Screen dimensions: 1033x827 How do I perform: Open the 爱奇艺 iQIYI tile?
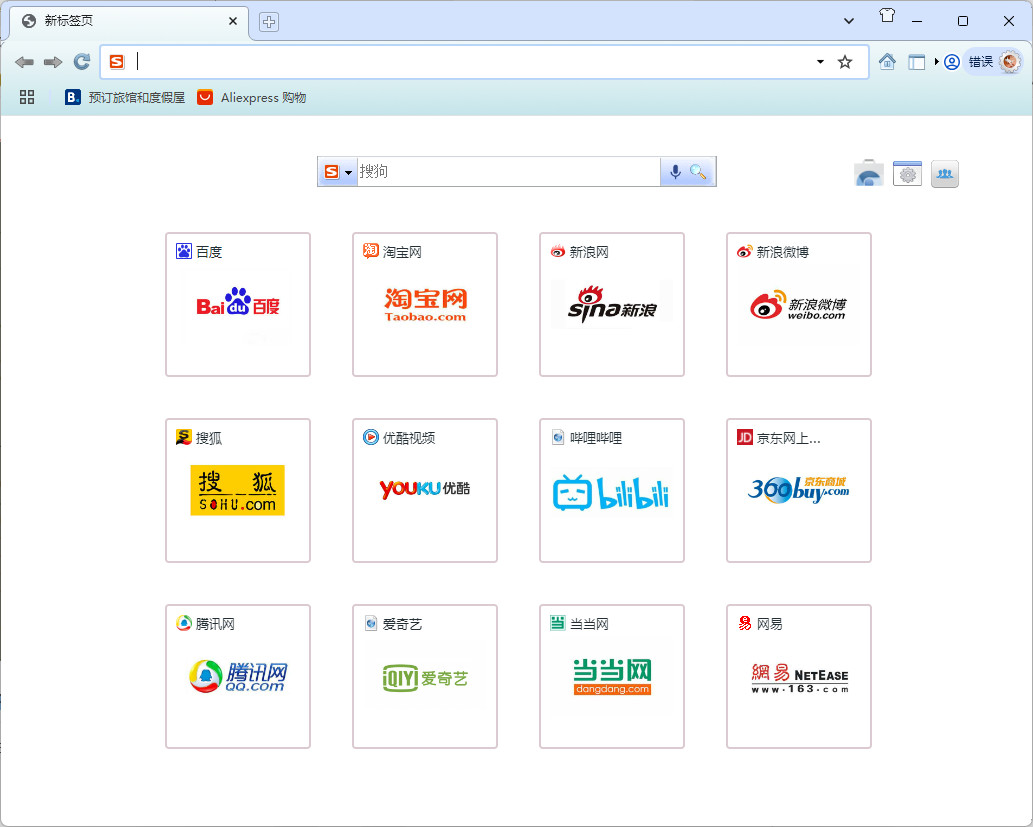[425, 676]
